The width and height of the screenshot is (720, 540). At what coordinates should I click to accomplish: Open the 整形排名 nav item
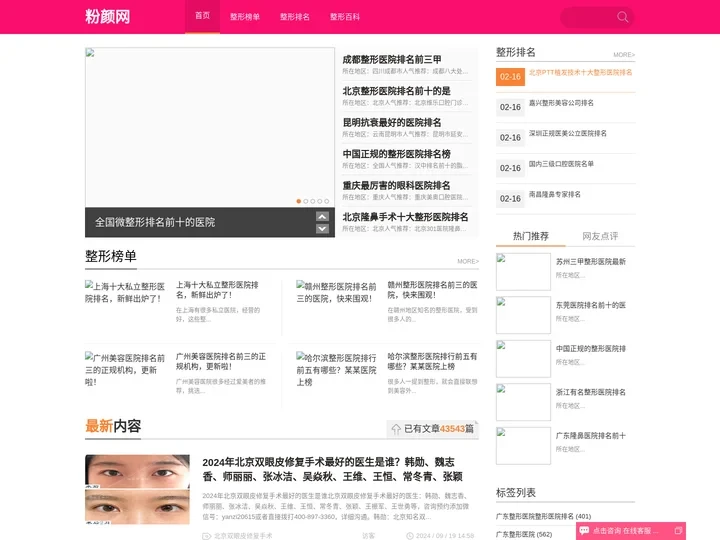295,17
